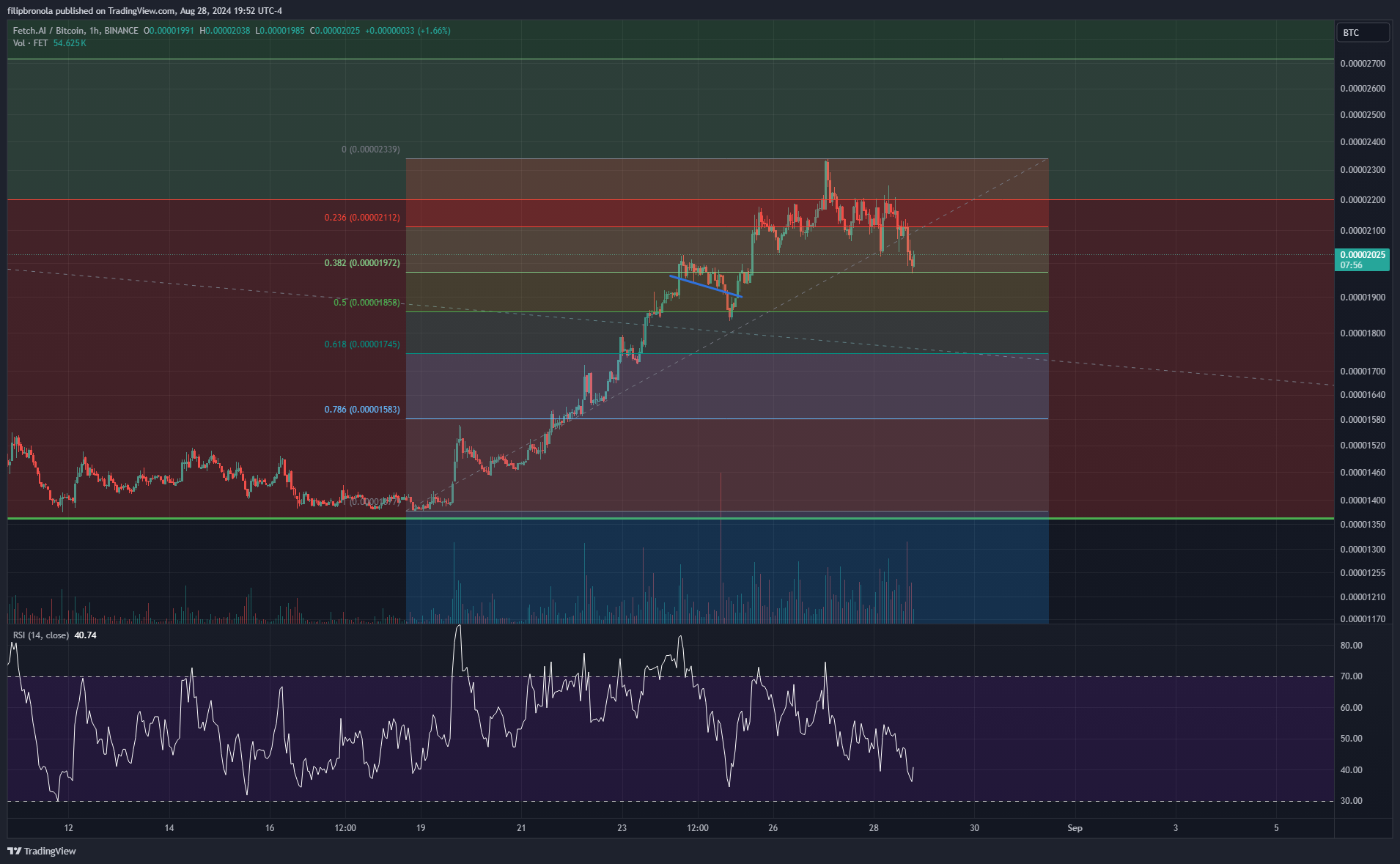The width and height of the screenshot is (1400, 864).
Task: Click the 0.382 (0.00001972) Fibonacci label
Action: 362,263
